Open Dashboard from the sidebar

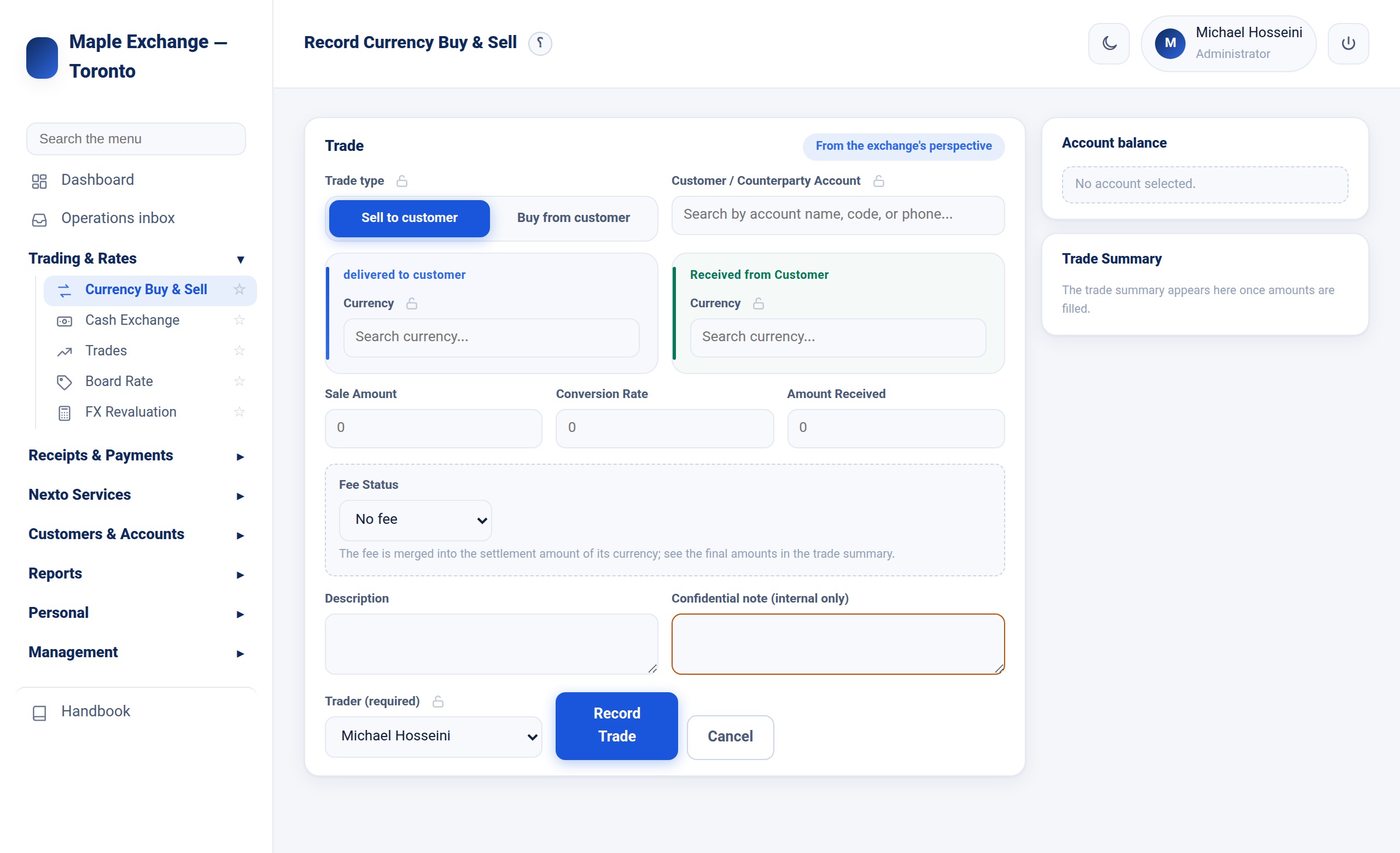tap(136, 180)
